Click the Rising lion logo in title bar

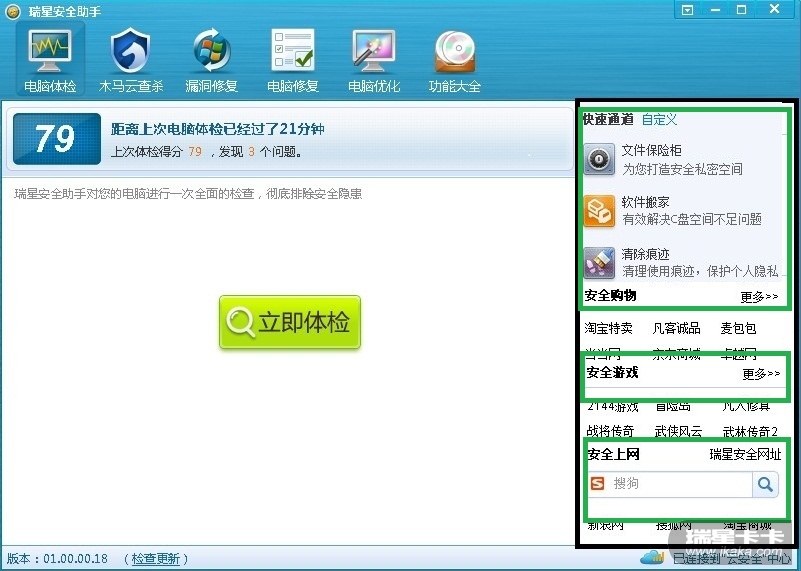pos(13,11)
